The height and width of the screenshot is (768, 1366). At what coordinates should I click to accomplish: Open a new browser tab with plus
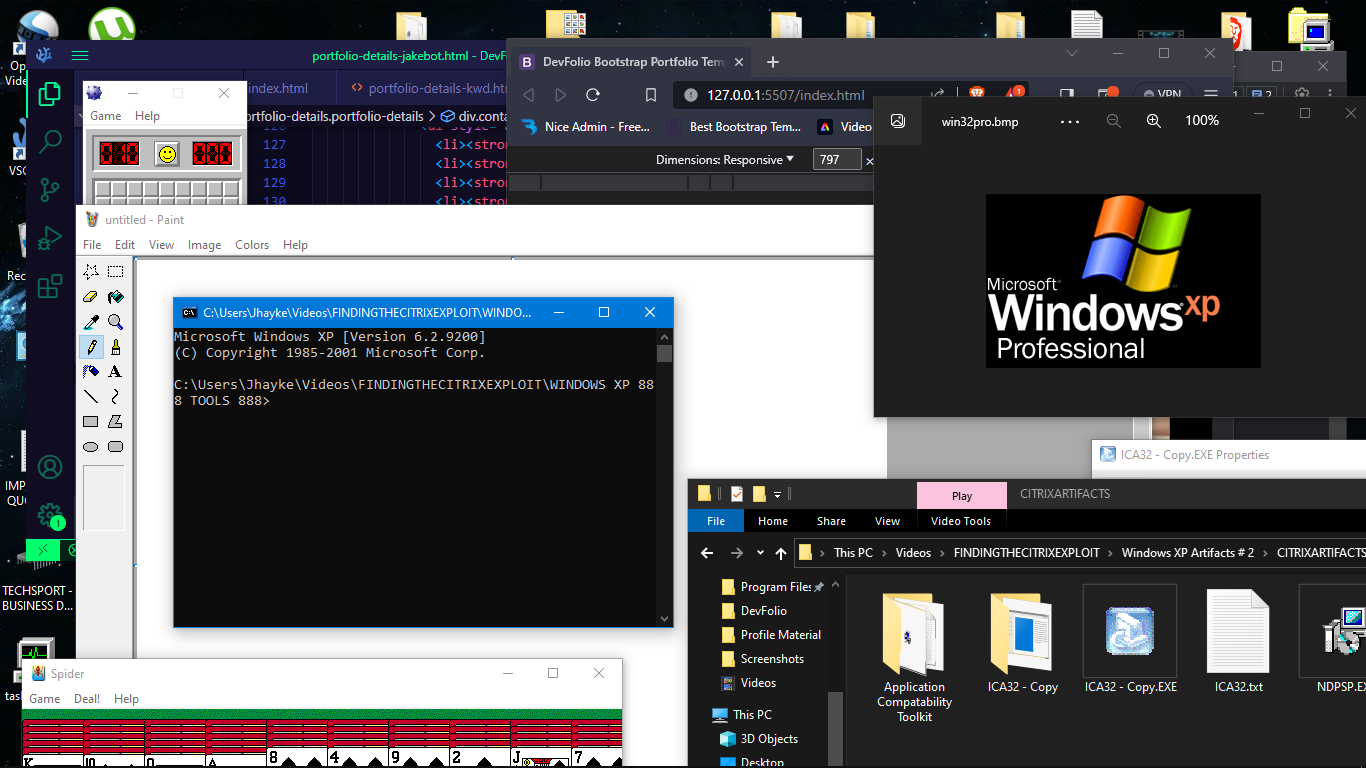click(x=773, y=62)
